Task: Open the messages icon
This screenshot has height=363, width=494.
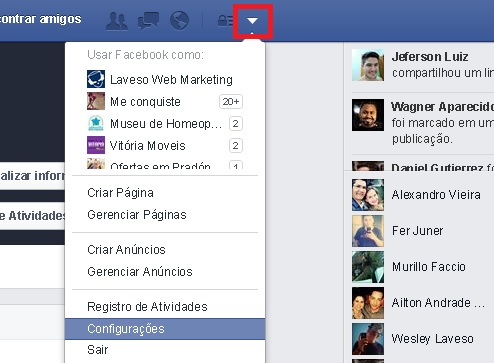Action: click(x=148, y=21)
